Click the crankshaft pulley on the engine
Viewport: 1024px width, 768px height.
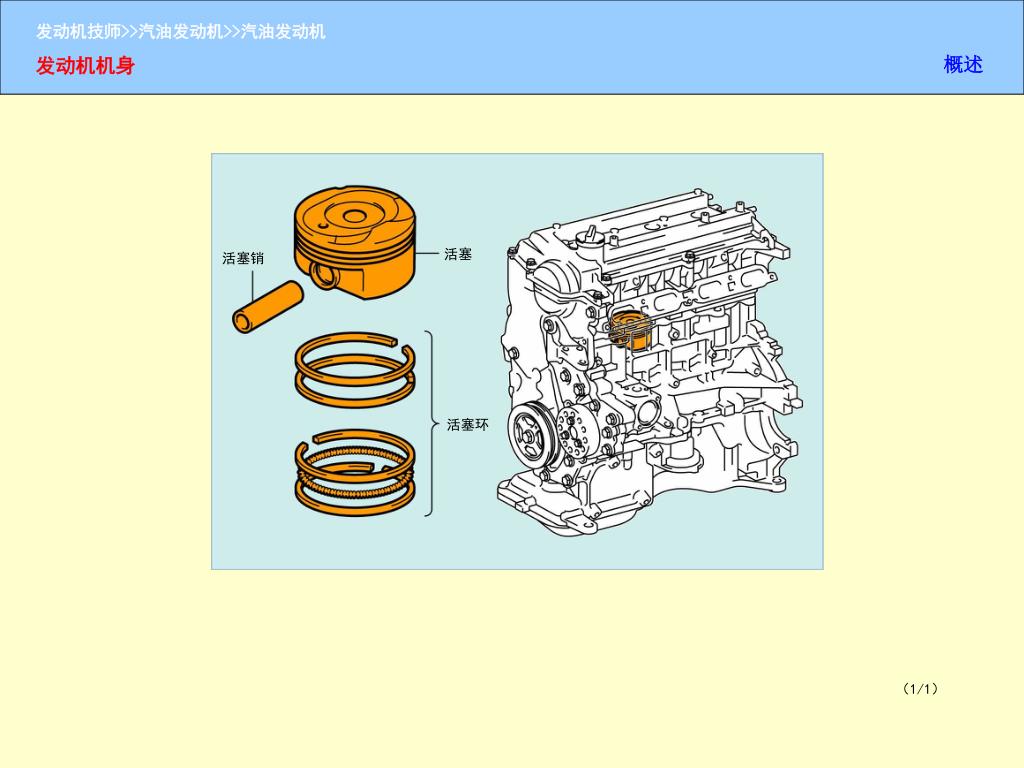532,436
